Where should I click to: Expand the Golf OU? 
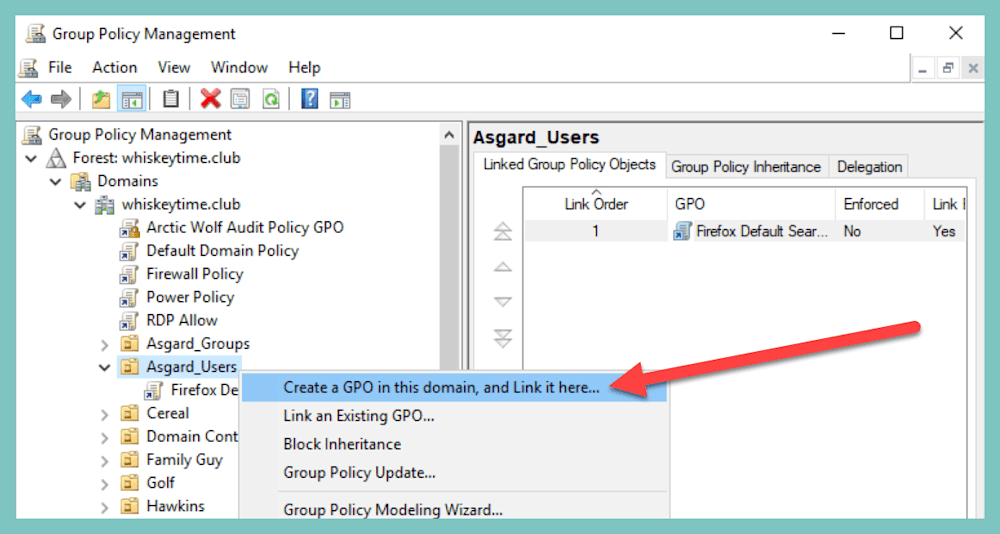pos(105,484)
